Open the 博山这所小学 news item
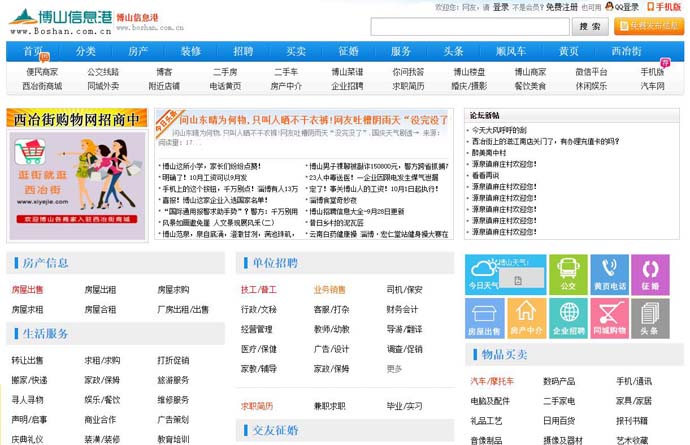 211,166
